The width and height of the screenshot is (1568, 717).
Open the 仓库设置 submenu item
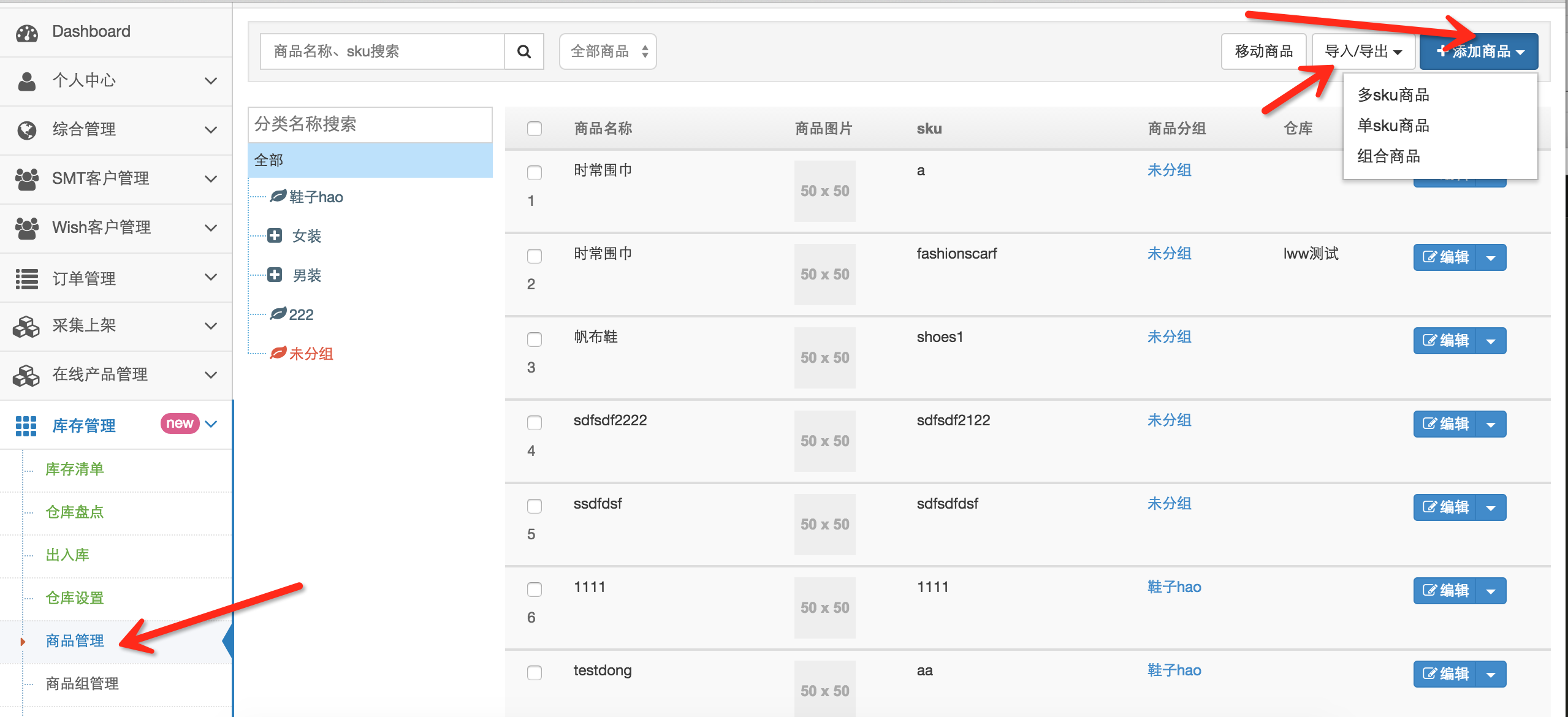click(x=75, y=598)
